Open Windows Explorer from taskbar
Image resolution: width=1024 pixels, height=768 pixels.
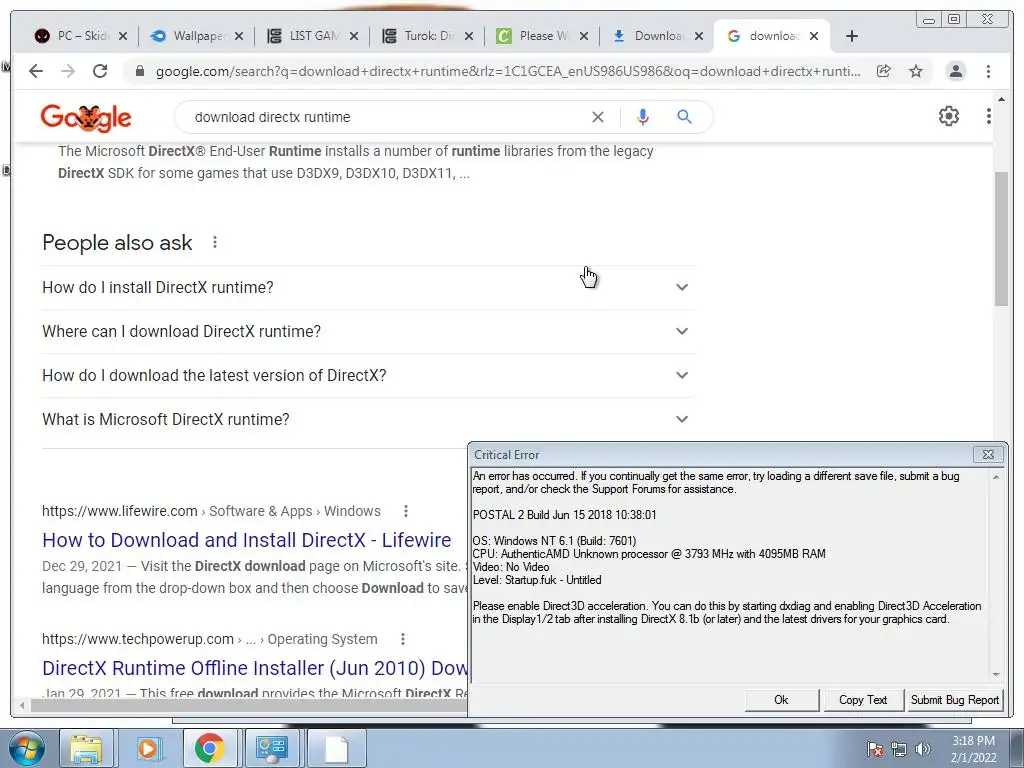coord(86,748)
